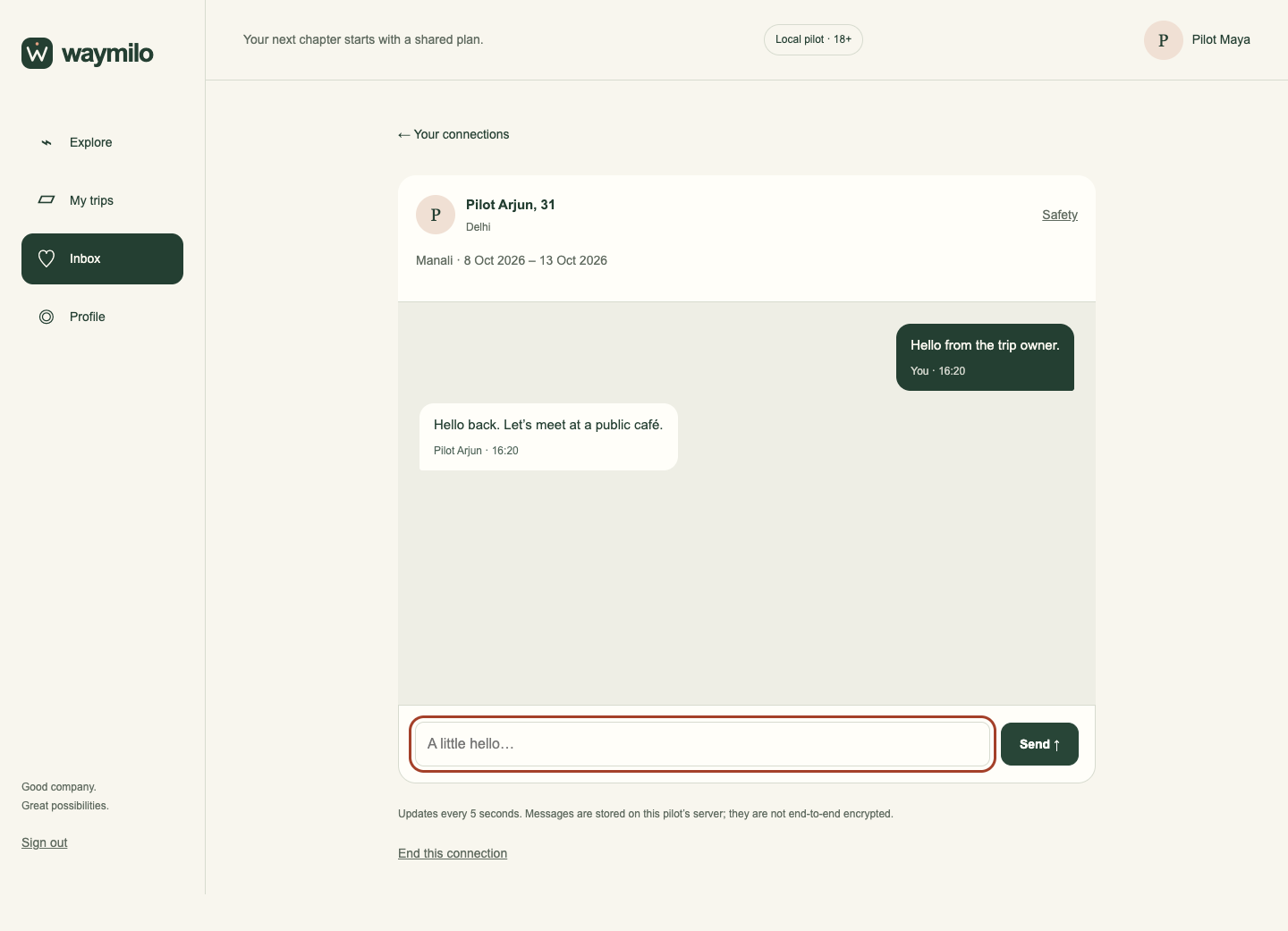Select the Inbox menu item
This screenshot has width=1288, height=931.
point(102,258)
